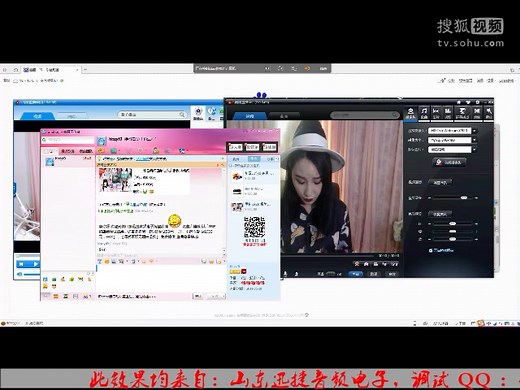Select the second member row in chat right panel
Image resolution: width=520 pixels, height=390 pixels.
point(253,191)
